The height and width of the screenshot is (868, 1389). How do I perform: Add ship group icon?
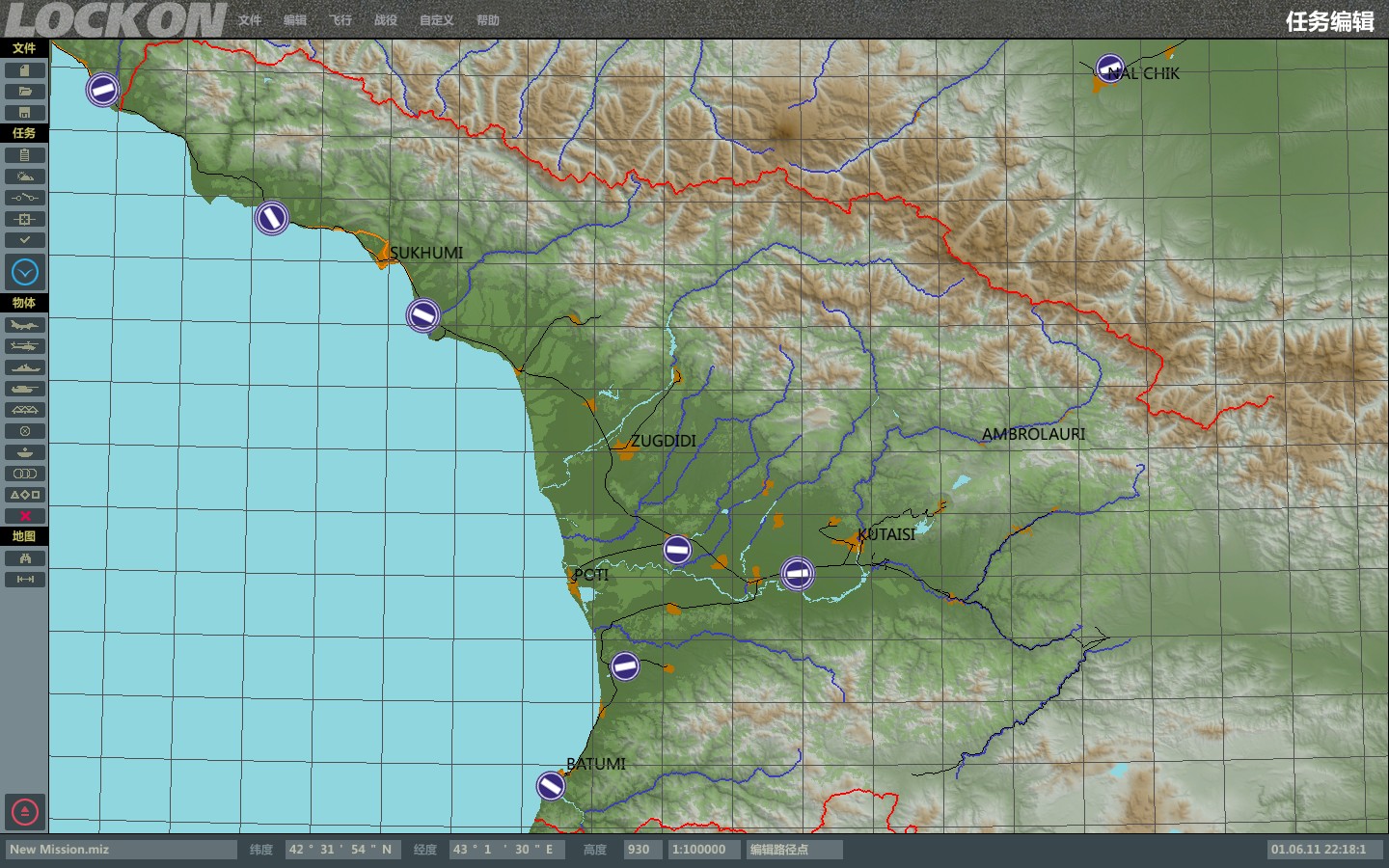24,367
